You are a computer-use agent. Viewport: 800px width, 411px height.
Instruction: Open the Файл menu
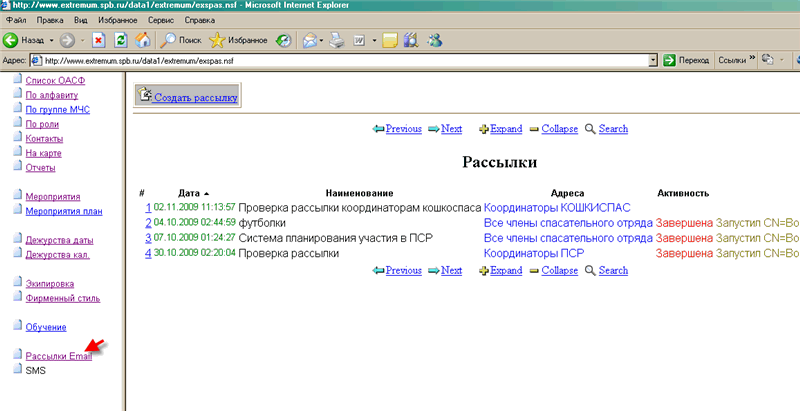16,20
